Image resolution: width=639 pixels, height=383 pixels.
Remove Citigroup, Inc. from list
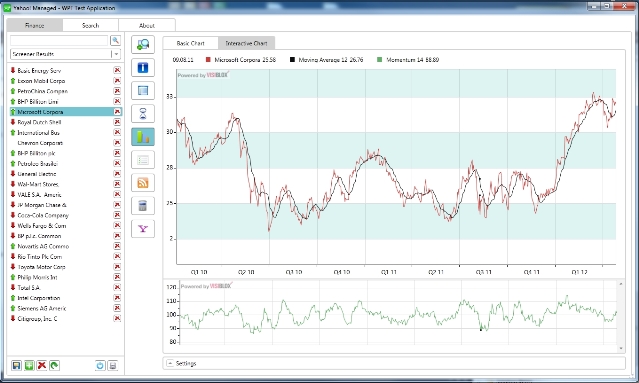[x=117, y=318]
